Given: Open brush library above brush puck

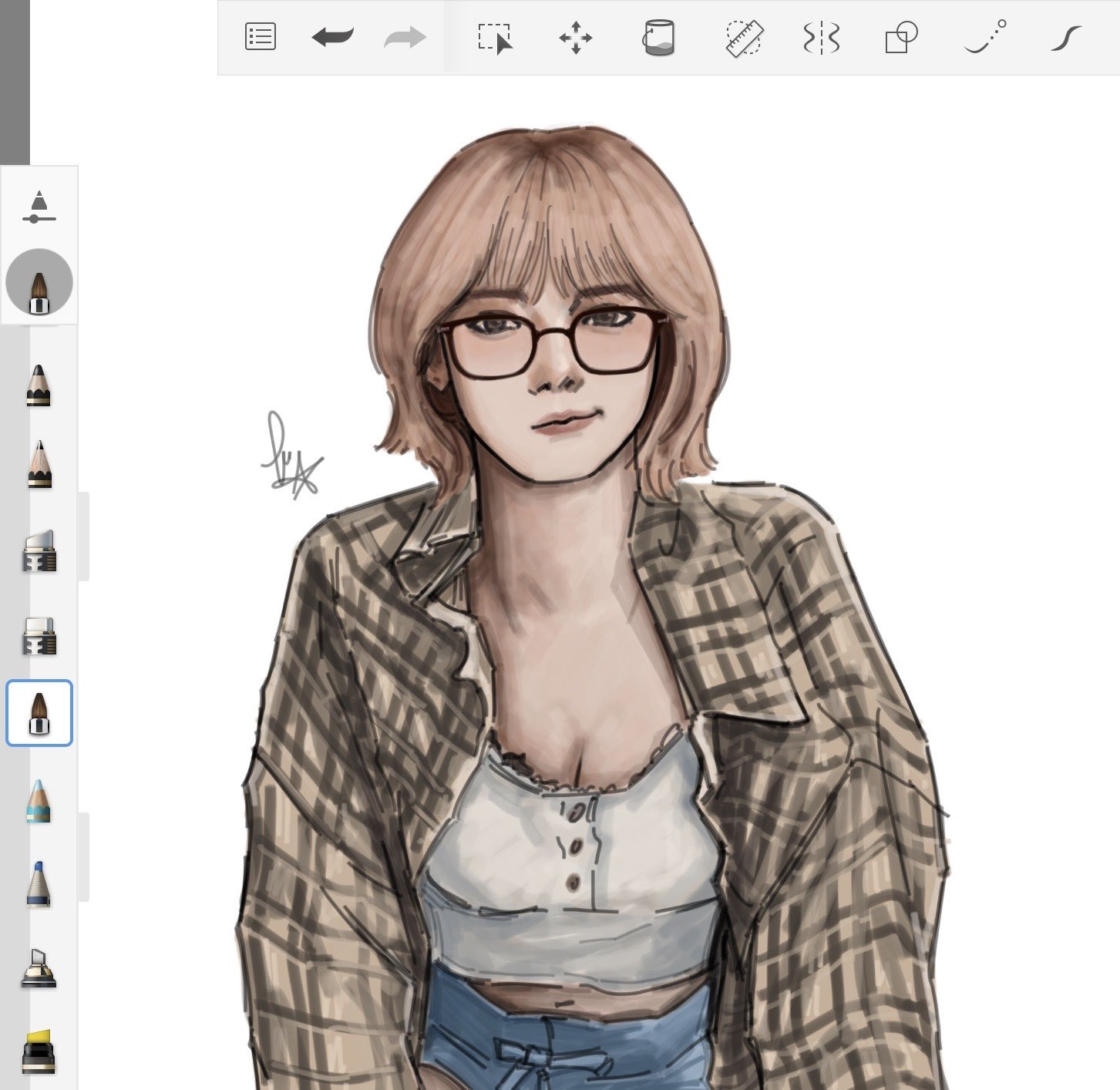Looking at the screenshot, I should [x=39, y=207].
